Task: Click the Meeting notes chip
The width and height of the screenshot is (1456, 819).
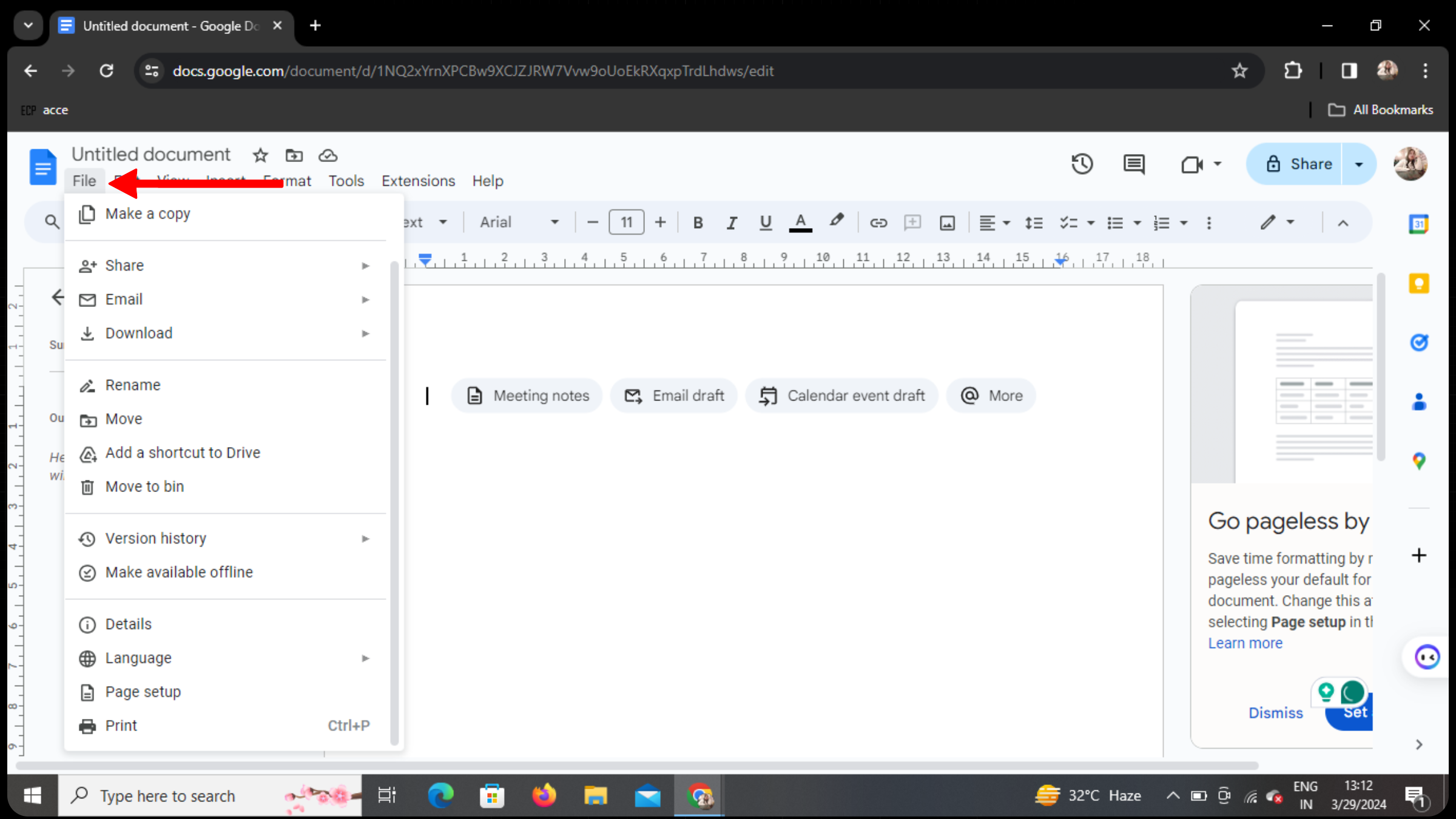Action: point(527,396)
